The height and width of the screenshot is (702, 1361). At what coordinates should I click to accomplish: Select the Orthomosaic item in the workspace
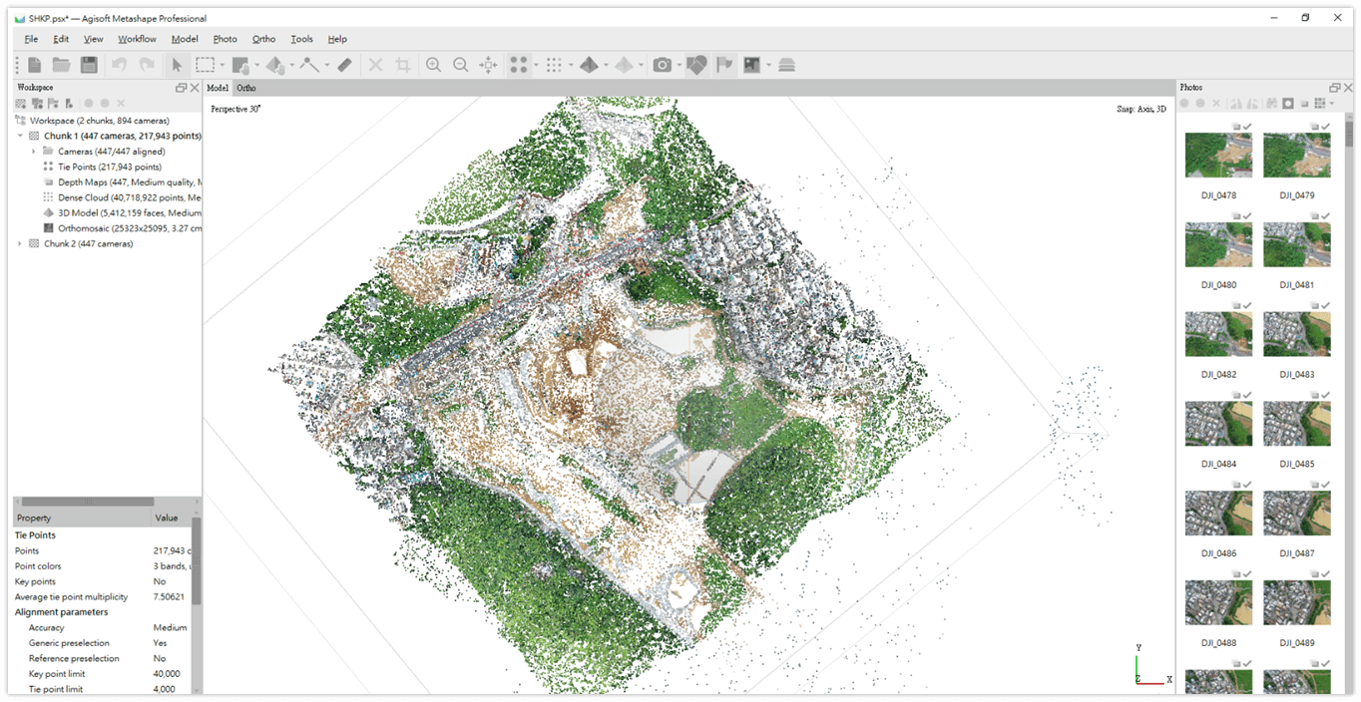coord(100,228)
